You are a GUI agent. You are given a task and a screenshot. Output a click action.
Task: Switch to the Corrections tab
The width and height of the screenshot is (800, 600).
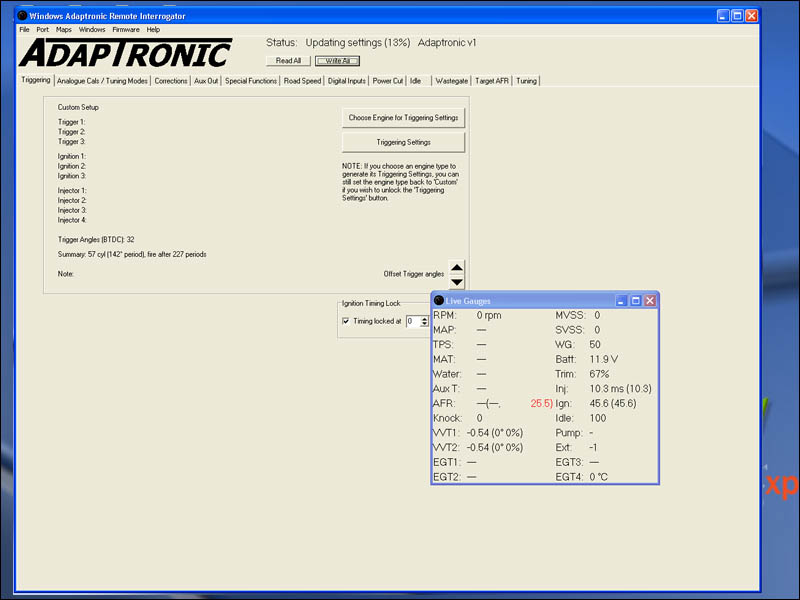pyautogui.click(x=171, y=81)
